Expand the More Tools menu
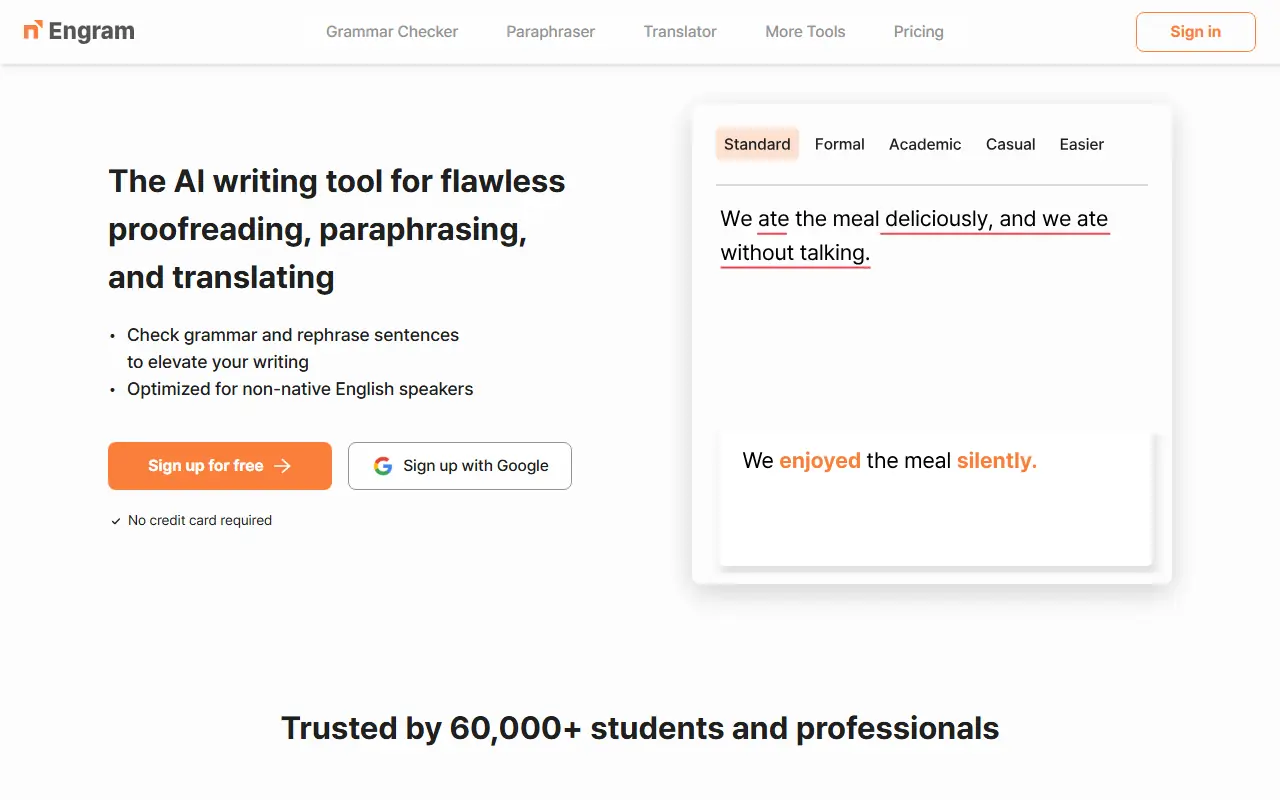1280x800 pixels. (x=805, y=32)
